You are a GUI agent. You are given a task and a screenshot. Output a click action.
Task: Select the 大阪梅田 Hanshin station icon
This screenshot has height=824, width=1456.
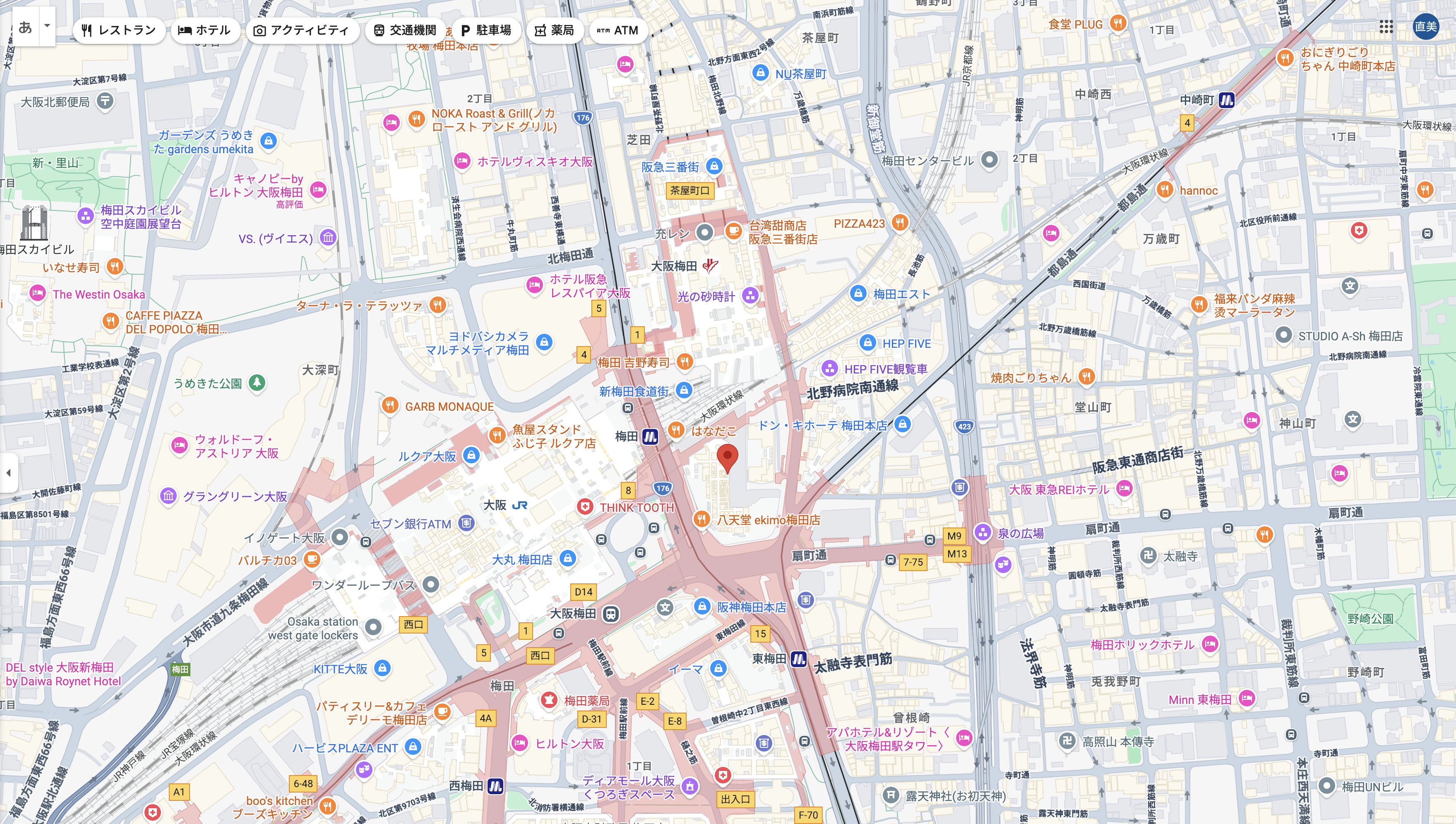pyautogui.click(x=610, y=614)
